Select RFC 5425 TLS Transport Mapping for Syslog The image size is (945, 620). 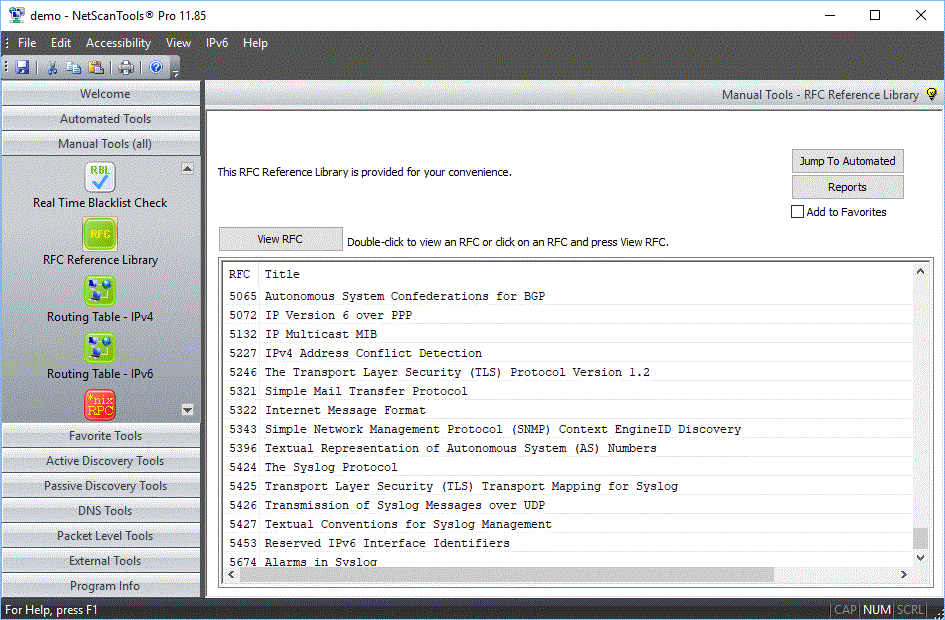(568, 486)
